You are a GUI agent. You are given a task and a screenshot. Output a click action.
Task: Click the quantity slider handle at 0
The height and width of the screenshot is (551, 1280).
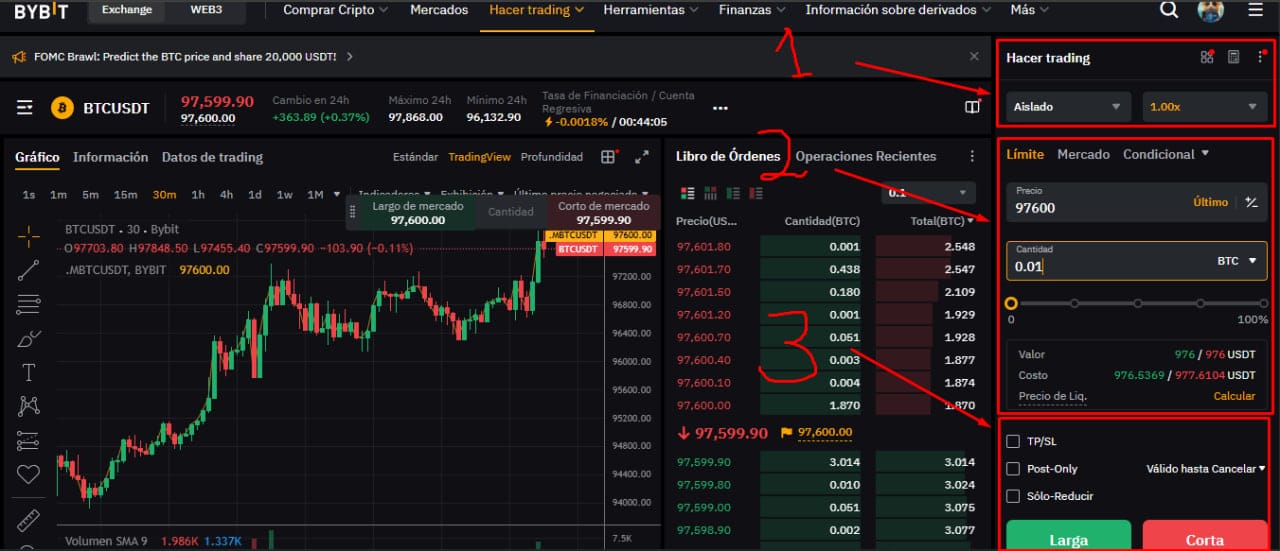[x=1011, y=303]
